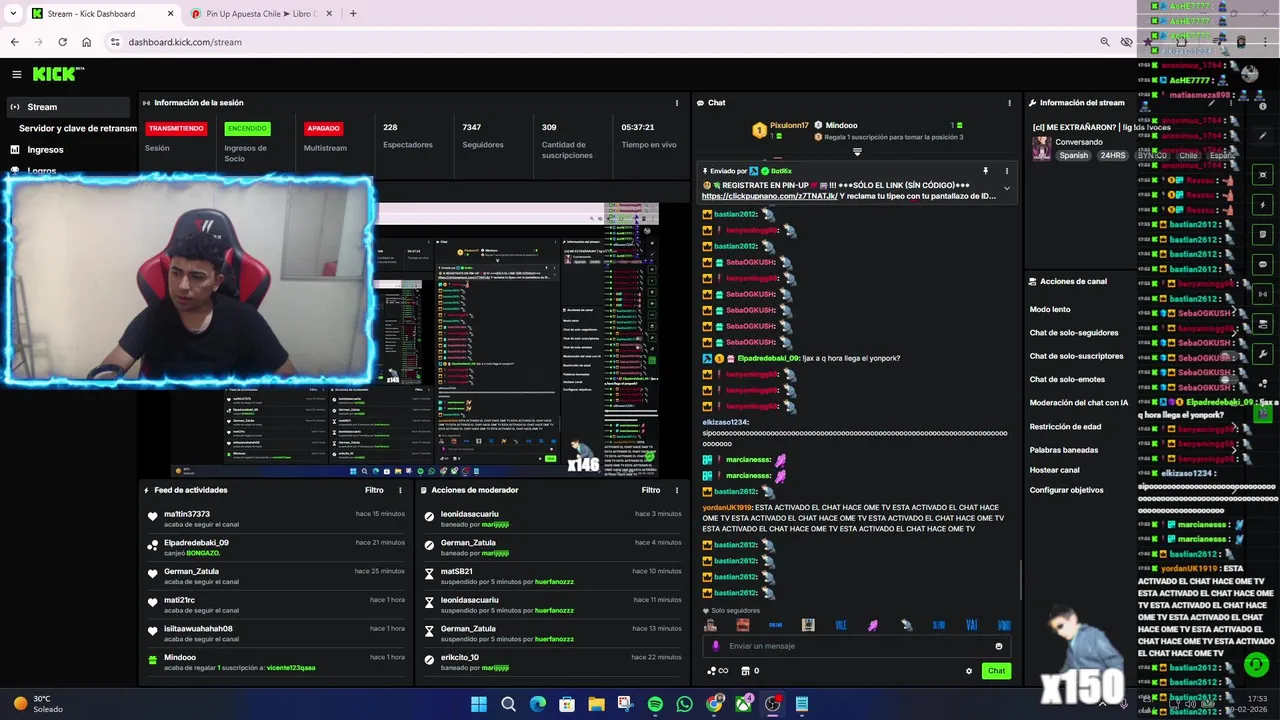The width and height of the screenshot is (1280, 720).
Task: Click Hostear canal
Action: point(1054,470)
